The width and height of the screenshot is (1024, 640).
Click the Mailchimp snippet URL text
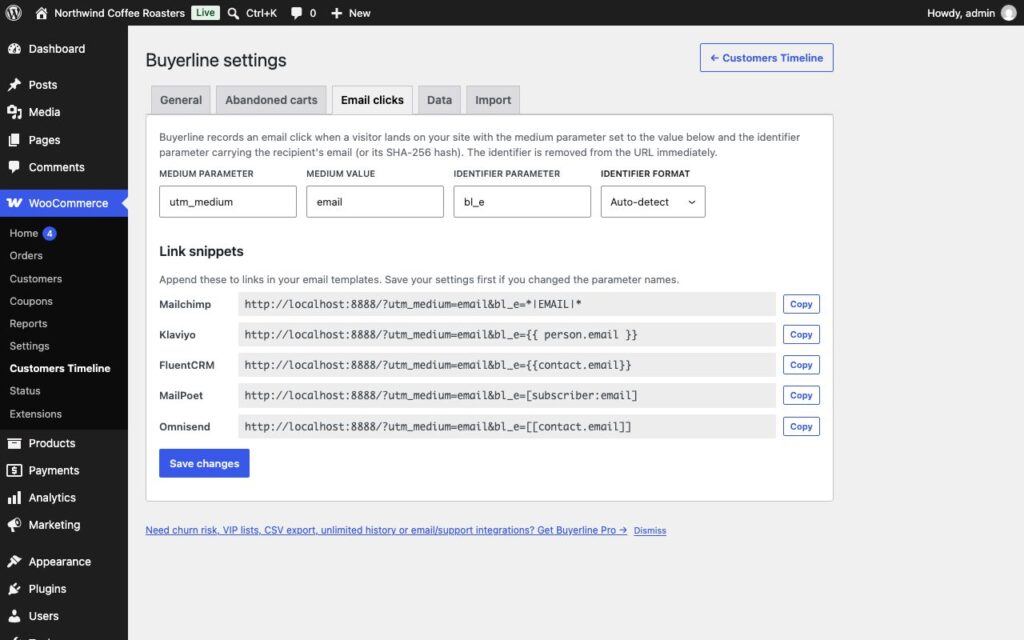413,304
